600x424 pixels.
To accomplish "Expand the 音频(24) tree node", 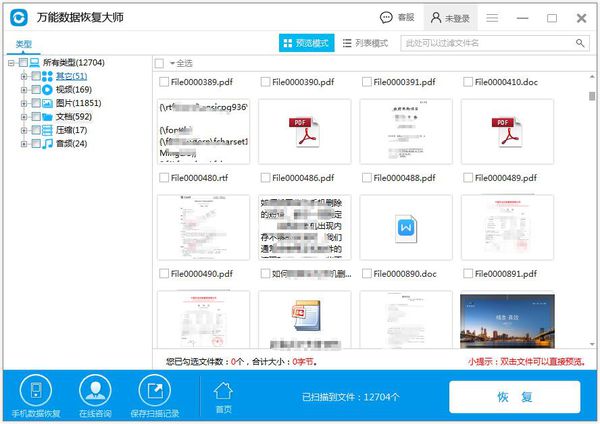I will tap(24, 144).
